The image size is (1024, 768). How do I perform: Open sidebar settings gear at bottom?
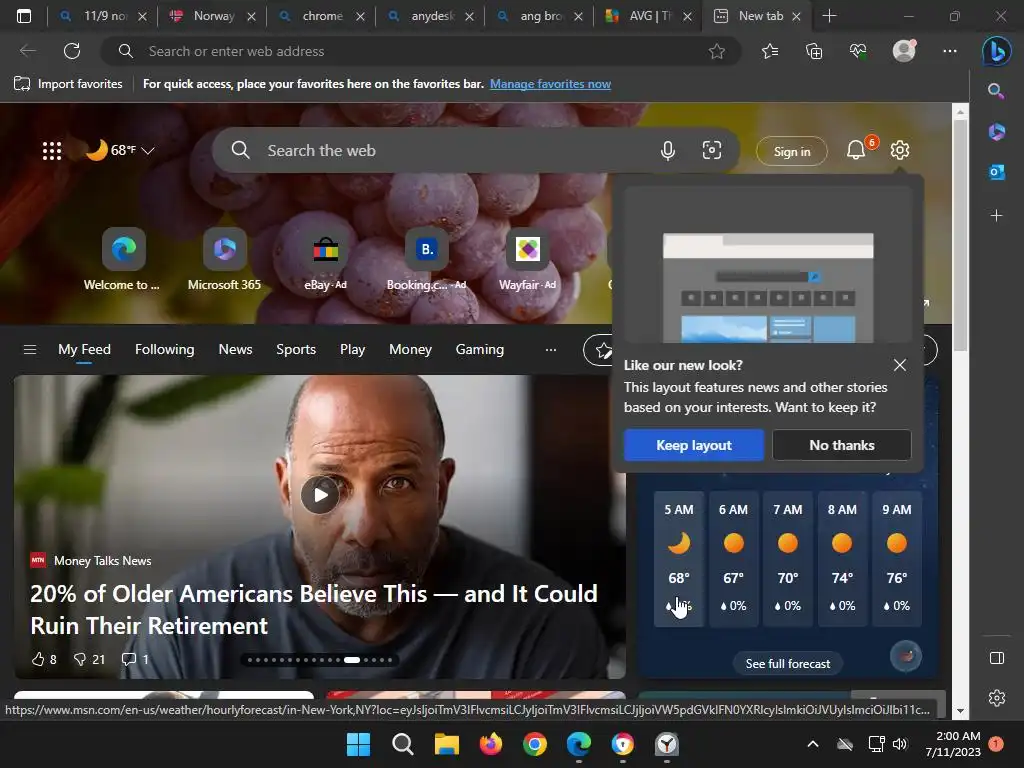coord(997,697)
